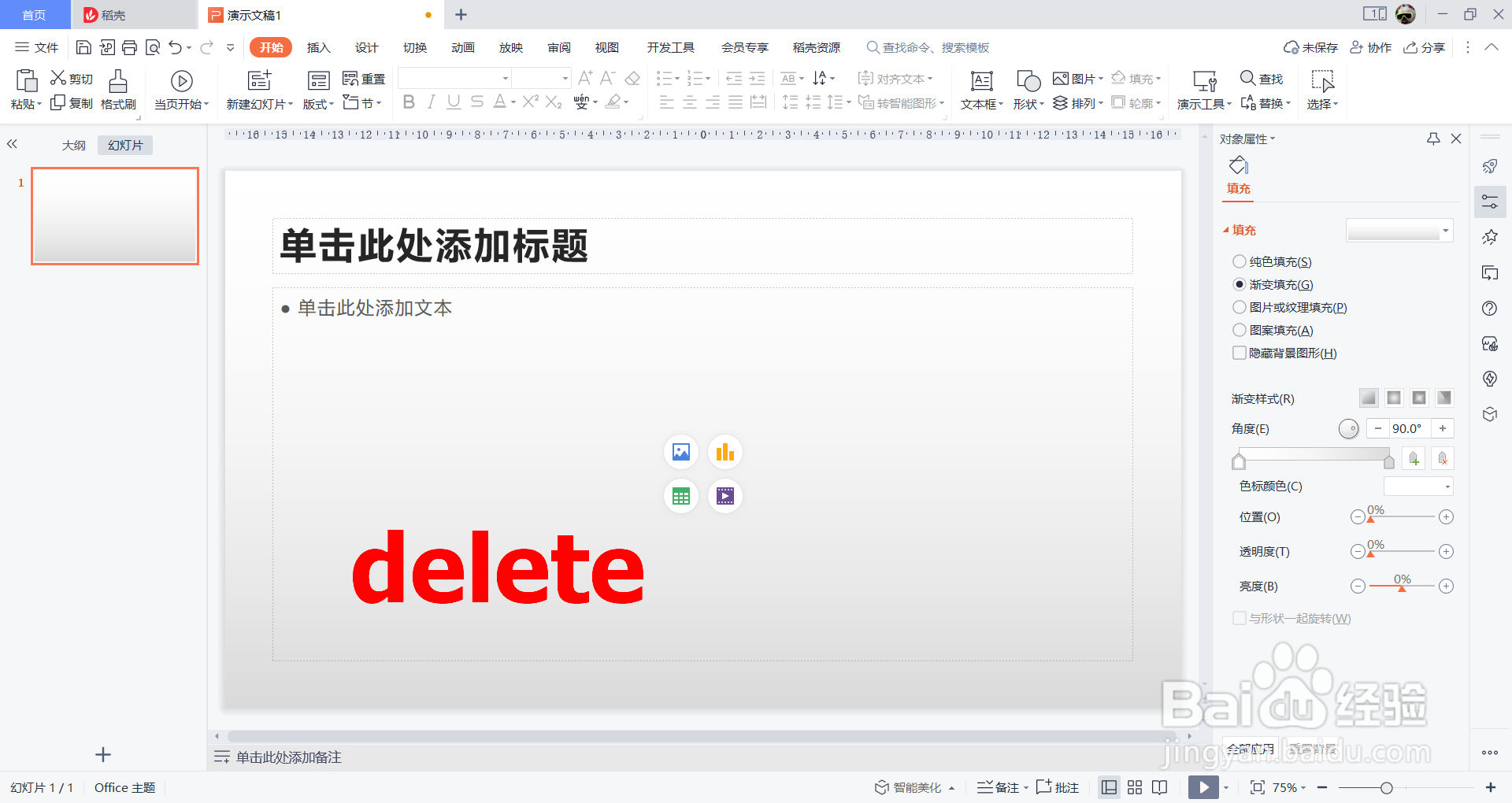Click the Find (查找) magnifier icon

(x=1247, y=78)
